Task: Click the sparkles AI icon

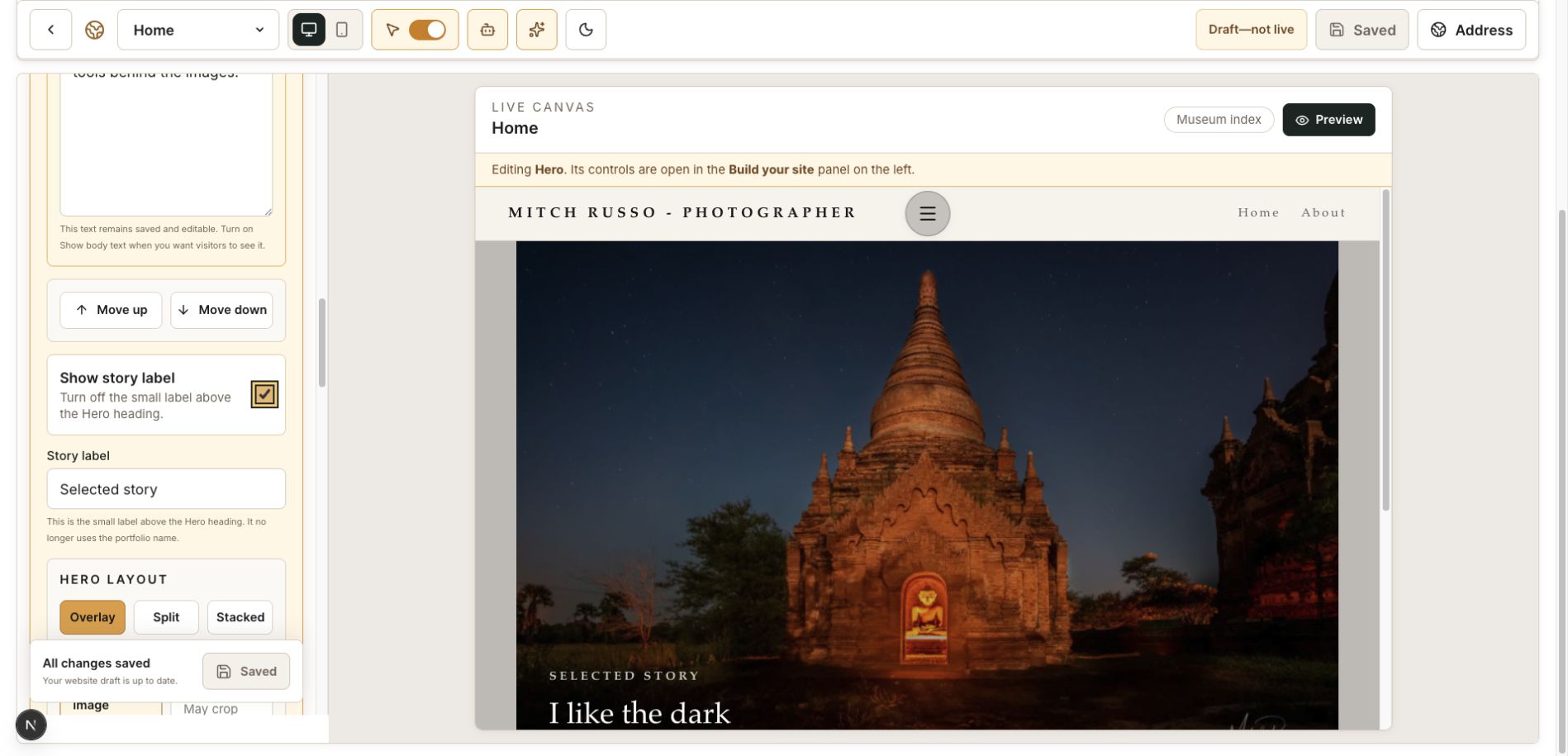Action: coord(537,30)
